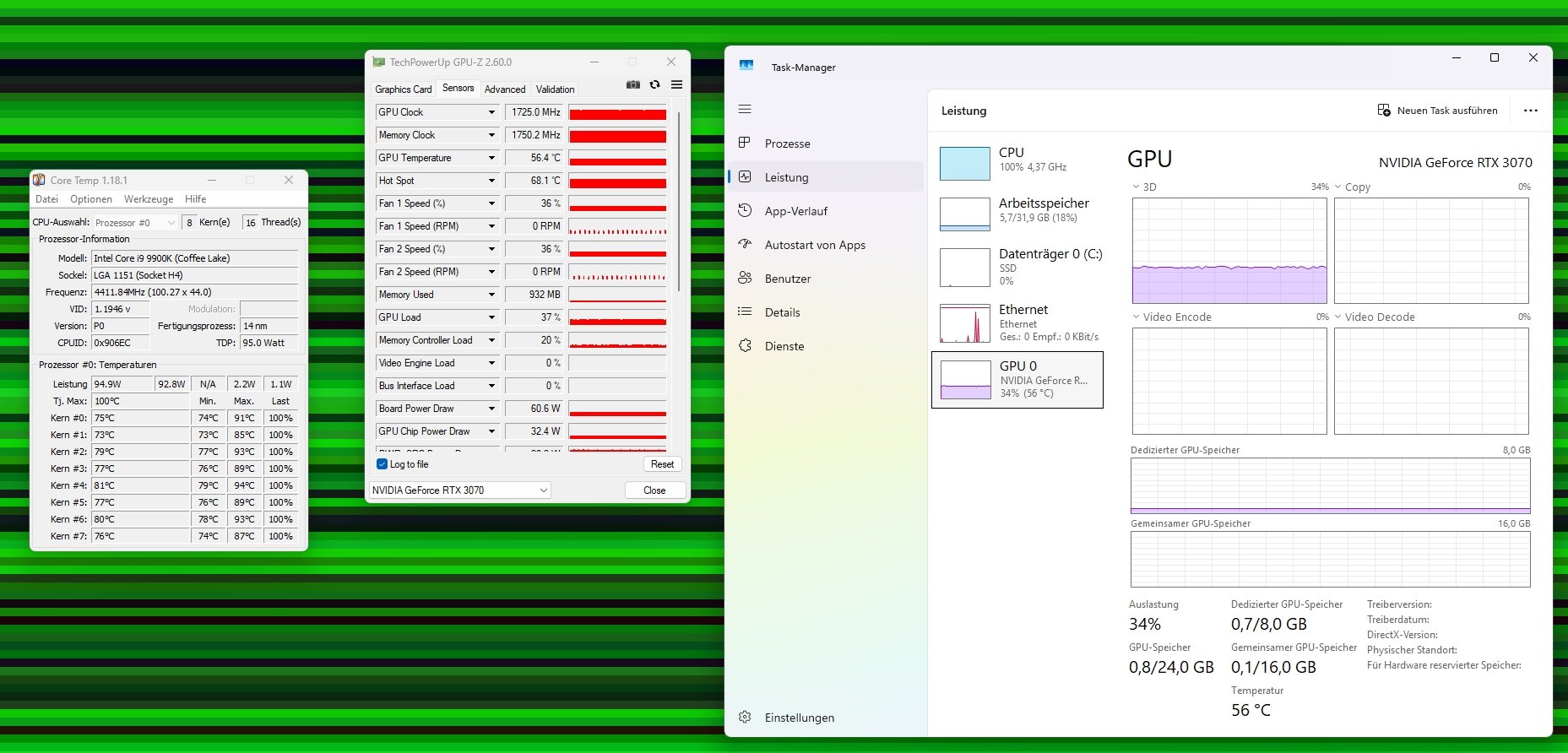Click the Einstellungen gear icon
1568x753 pixels.
(745, 717)
